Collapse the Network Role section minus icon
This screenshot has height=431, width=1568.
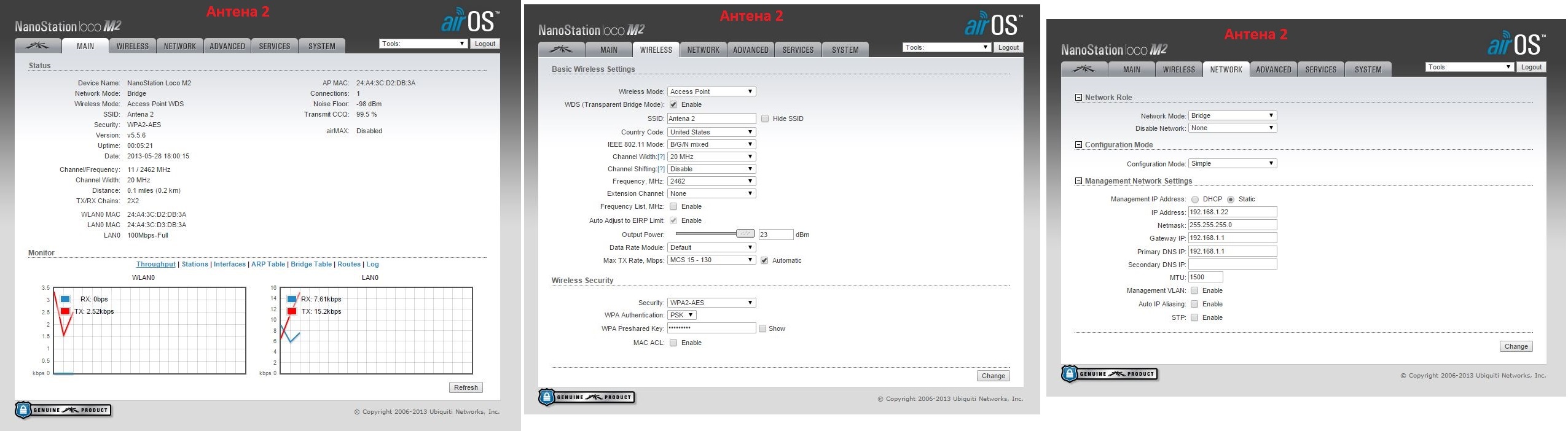(x=1078, y=98)
